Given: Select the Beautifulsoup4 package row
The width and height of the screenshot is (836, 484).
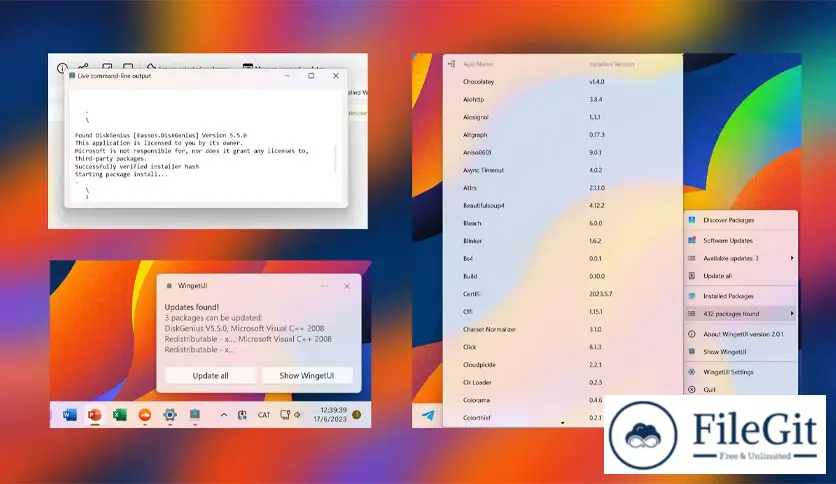Looking at the screenshot, I should (x=562, y=205).
